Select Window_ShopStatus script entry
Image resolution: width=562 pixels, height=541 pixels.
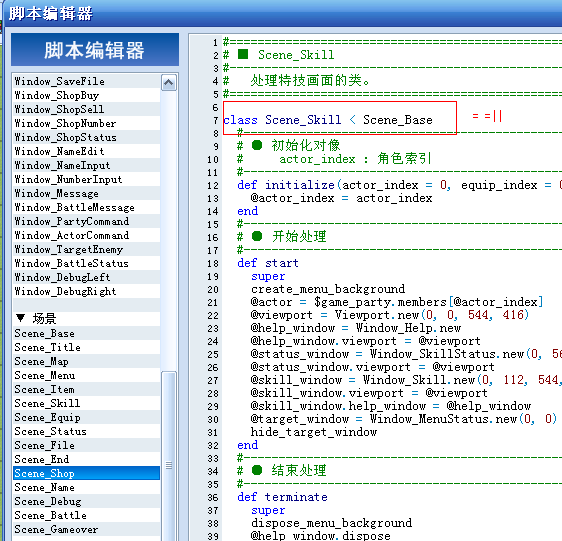click(86, 137)
